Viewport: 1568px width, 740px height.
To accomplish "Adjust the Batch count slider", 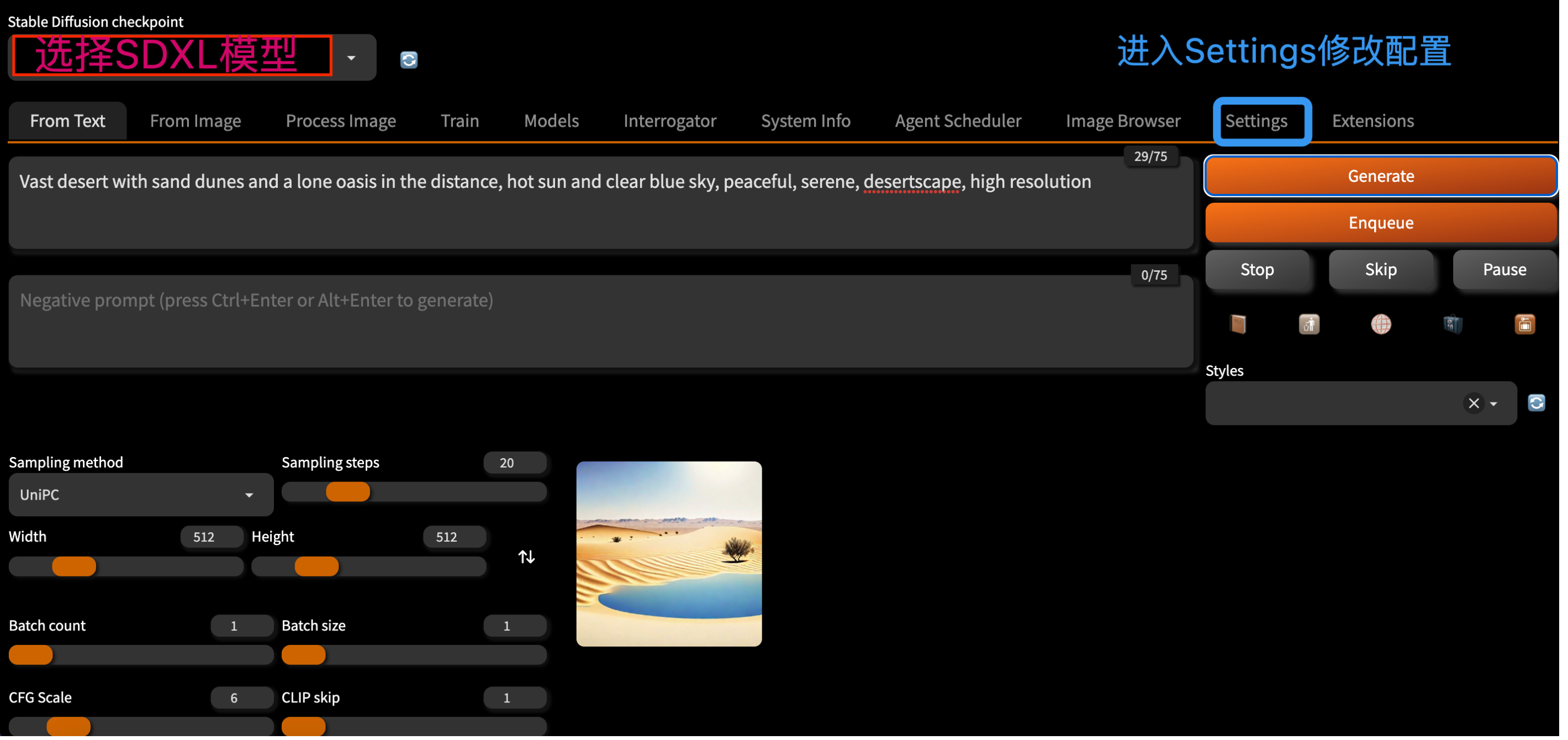I will [x=141, y=655].
